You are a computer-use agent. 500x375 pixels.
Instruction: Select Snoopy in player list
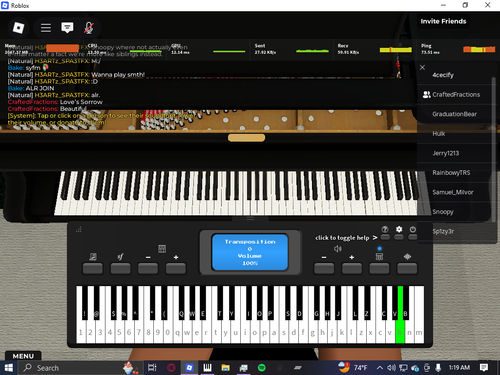(x=454, y=212)
